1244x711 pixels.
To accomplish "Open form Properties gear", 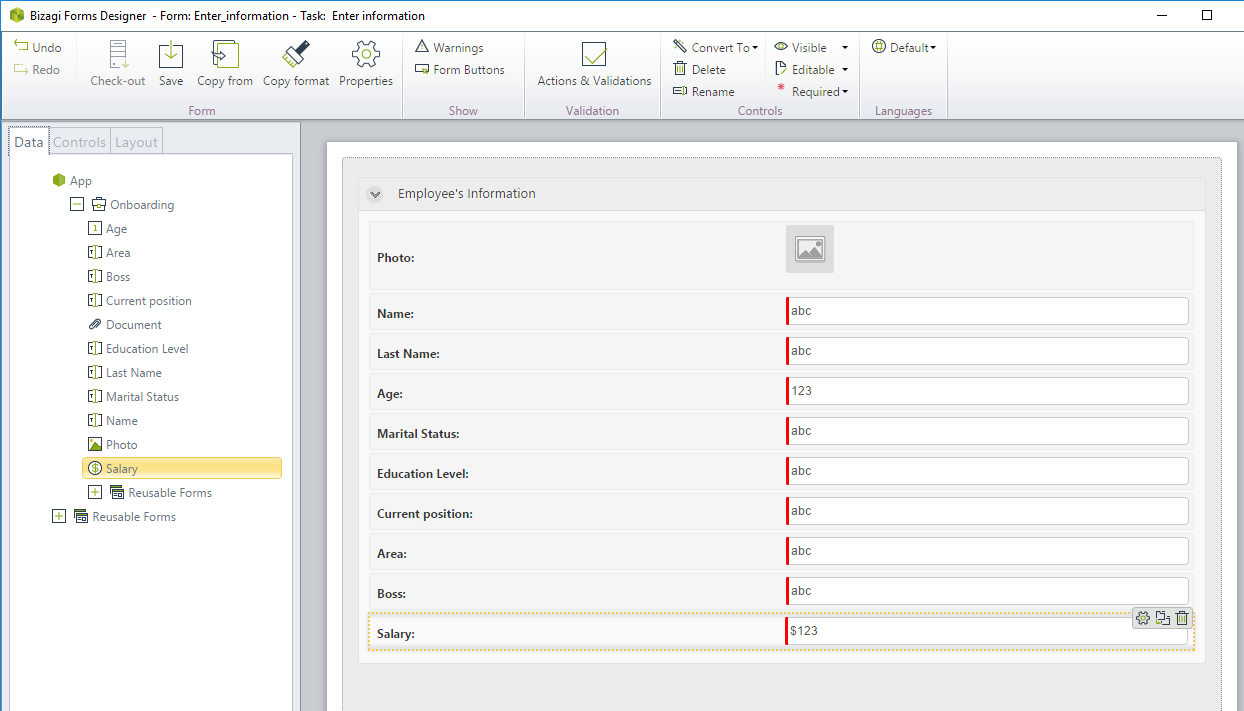I will point(366,64).
